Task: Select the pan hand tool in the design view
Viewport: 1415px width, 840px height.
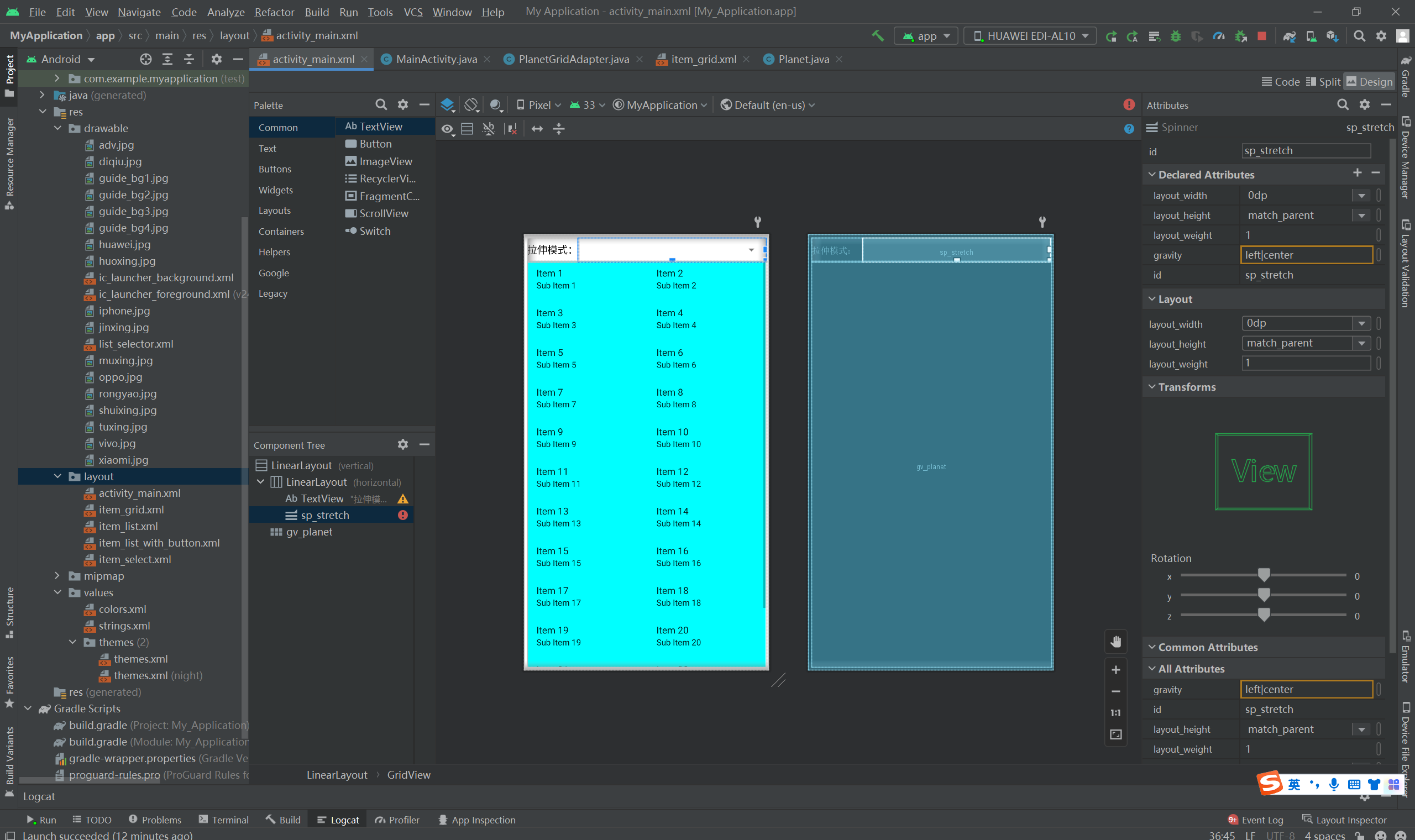Action: pos(1115,642)
